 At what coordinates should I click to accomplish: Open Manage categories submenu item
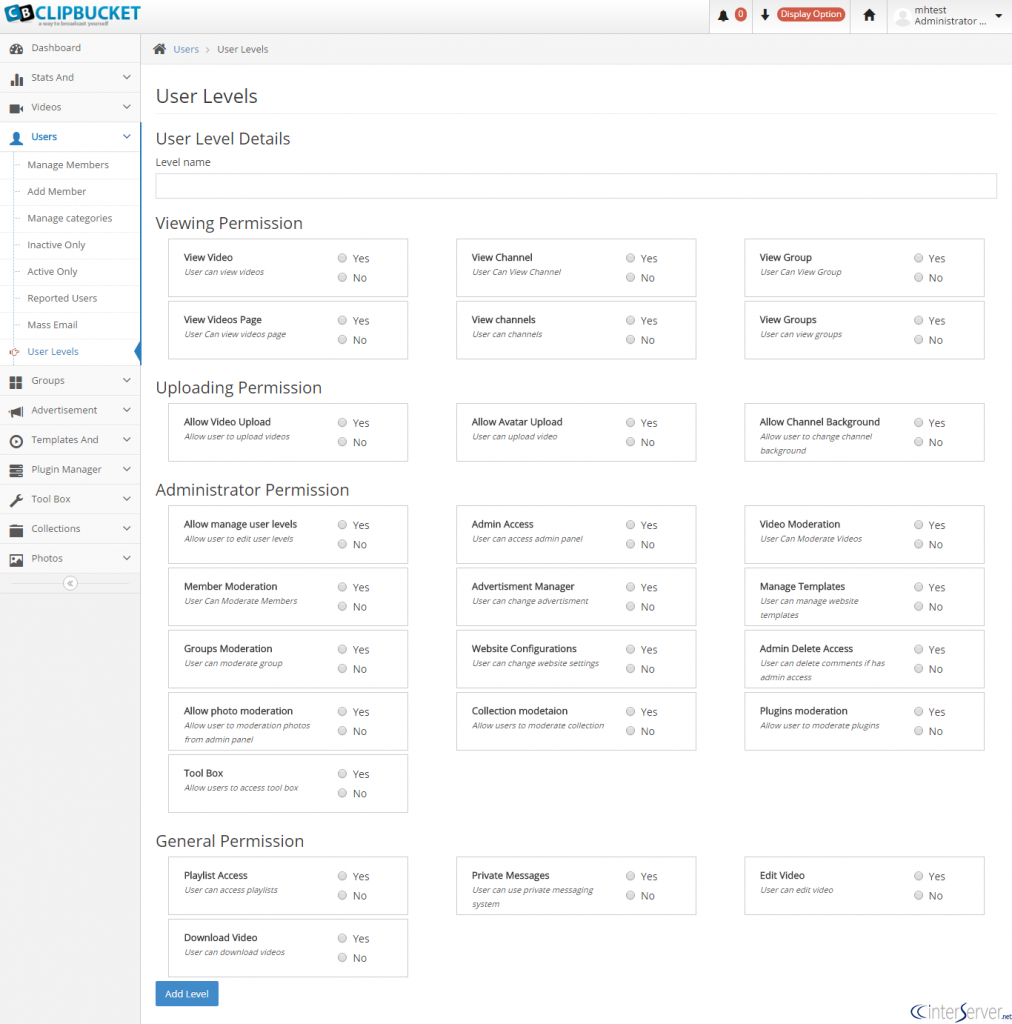70,218
